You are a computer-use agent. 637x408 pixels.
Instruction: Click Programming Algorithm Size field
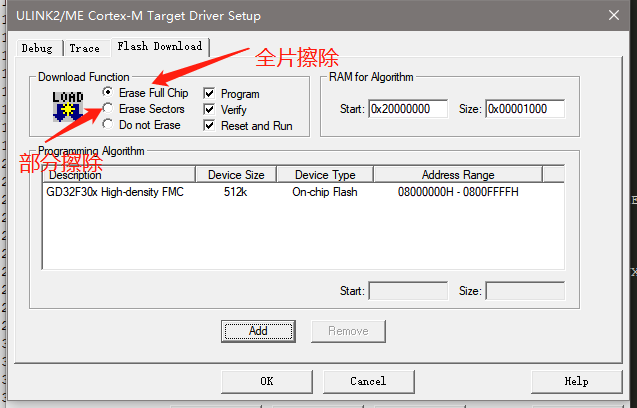pyautogui.click(x=525, y=291)
